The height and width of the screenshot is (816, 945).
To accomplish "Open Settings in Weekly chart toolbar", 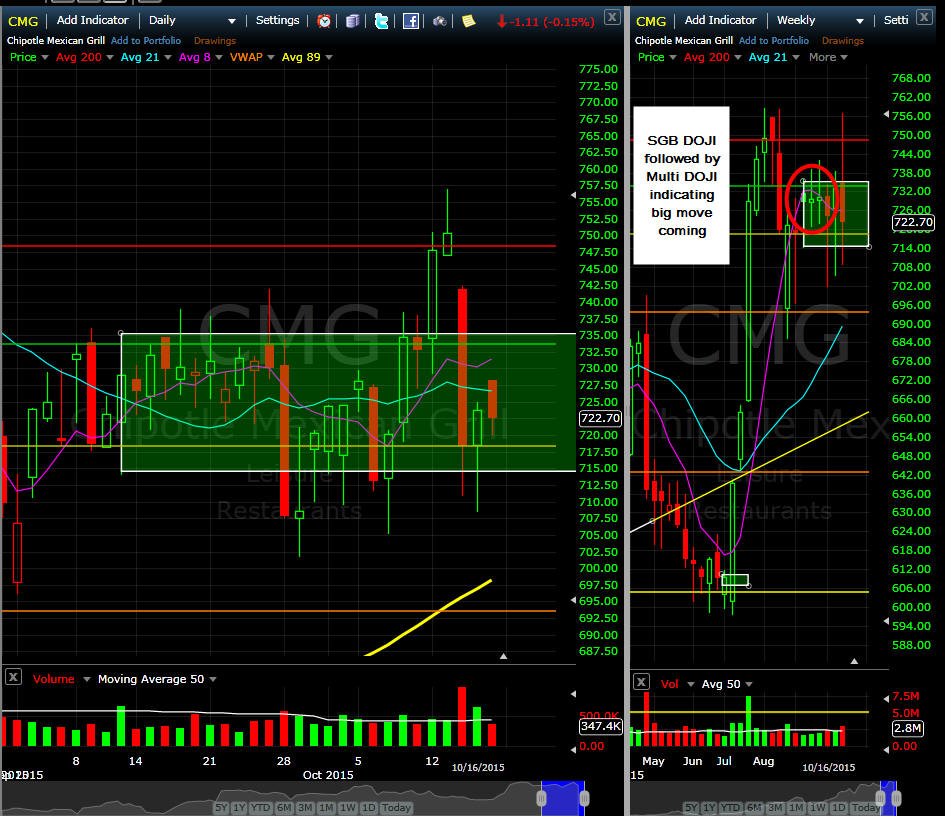I will click(x=896, y=20).
